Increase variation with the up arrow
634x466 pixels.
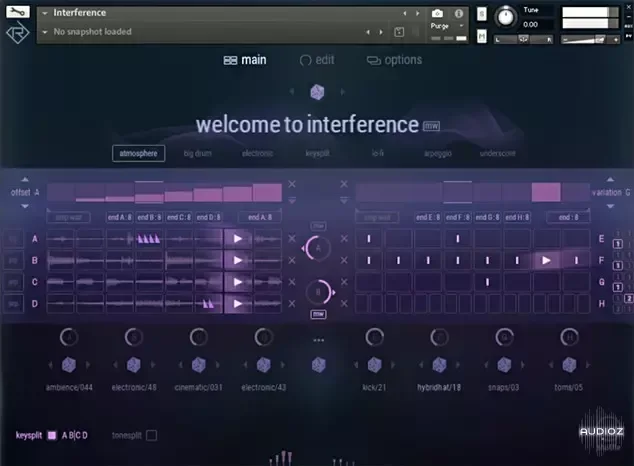pos(610,179)
